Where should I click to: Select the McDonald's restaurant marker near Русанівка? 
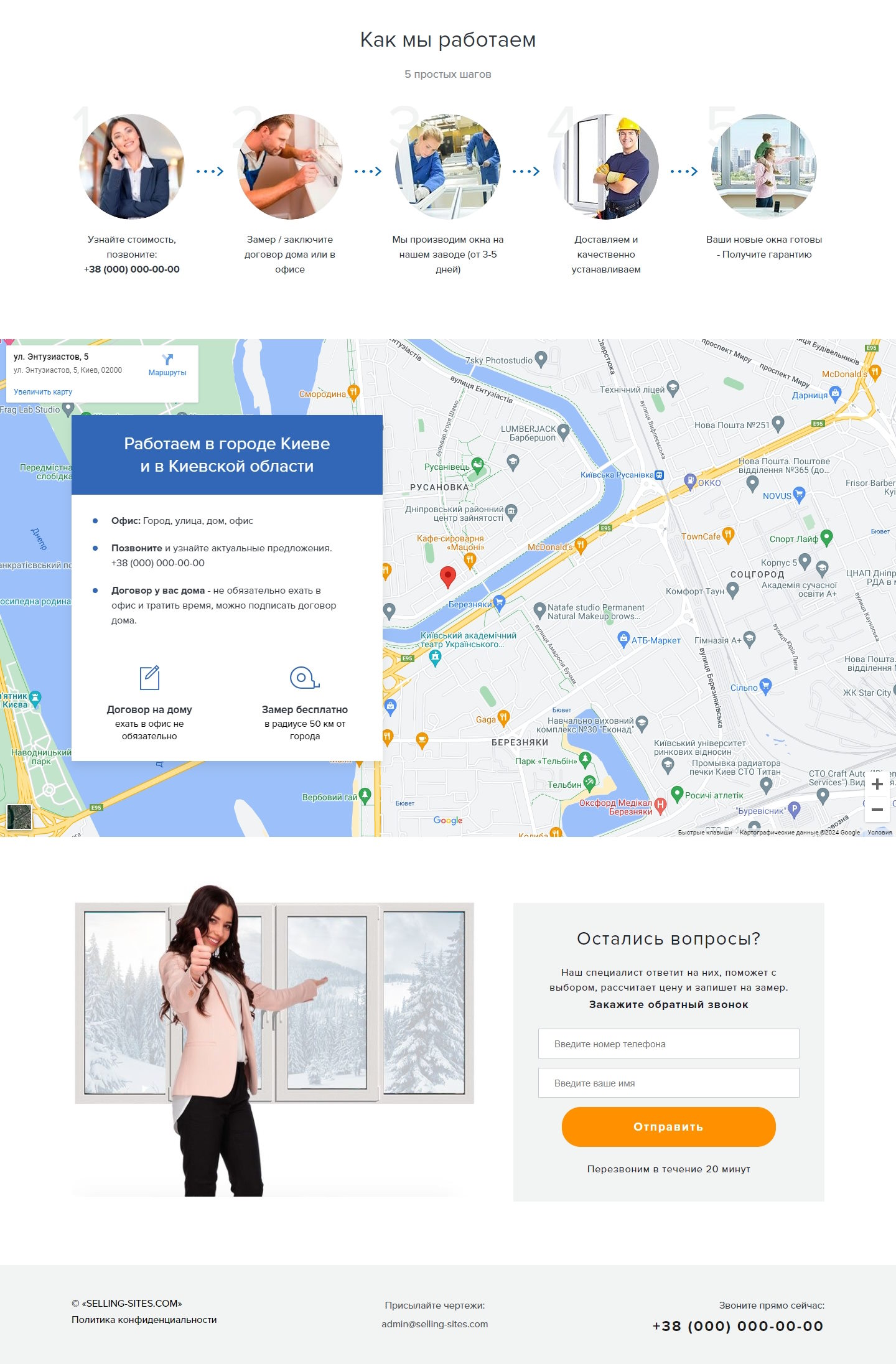point(581,546)
